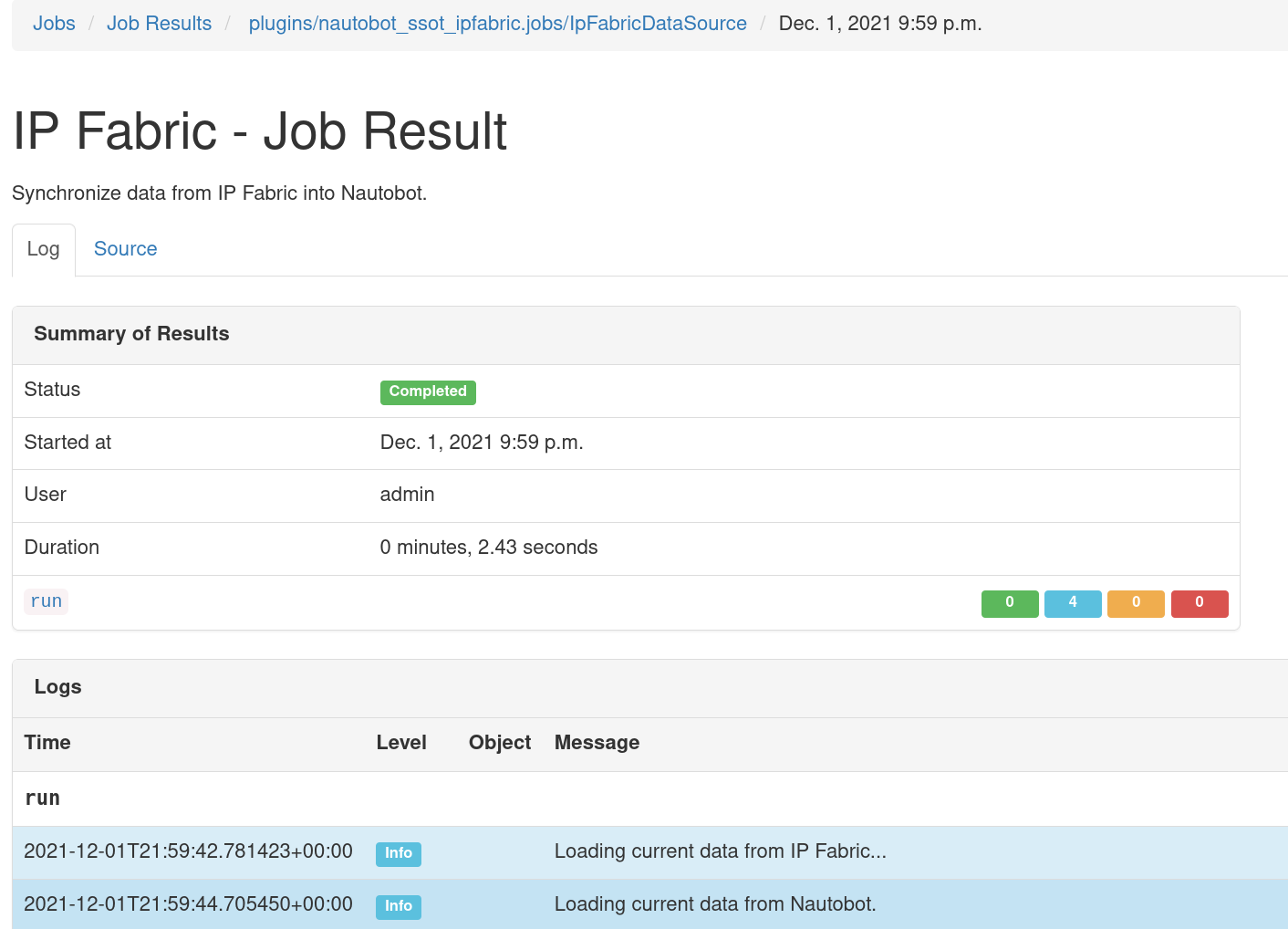Go to the Job Results breadcrumb
Screen dimensions: 1288x929
click(x=159, y=24)
